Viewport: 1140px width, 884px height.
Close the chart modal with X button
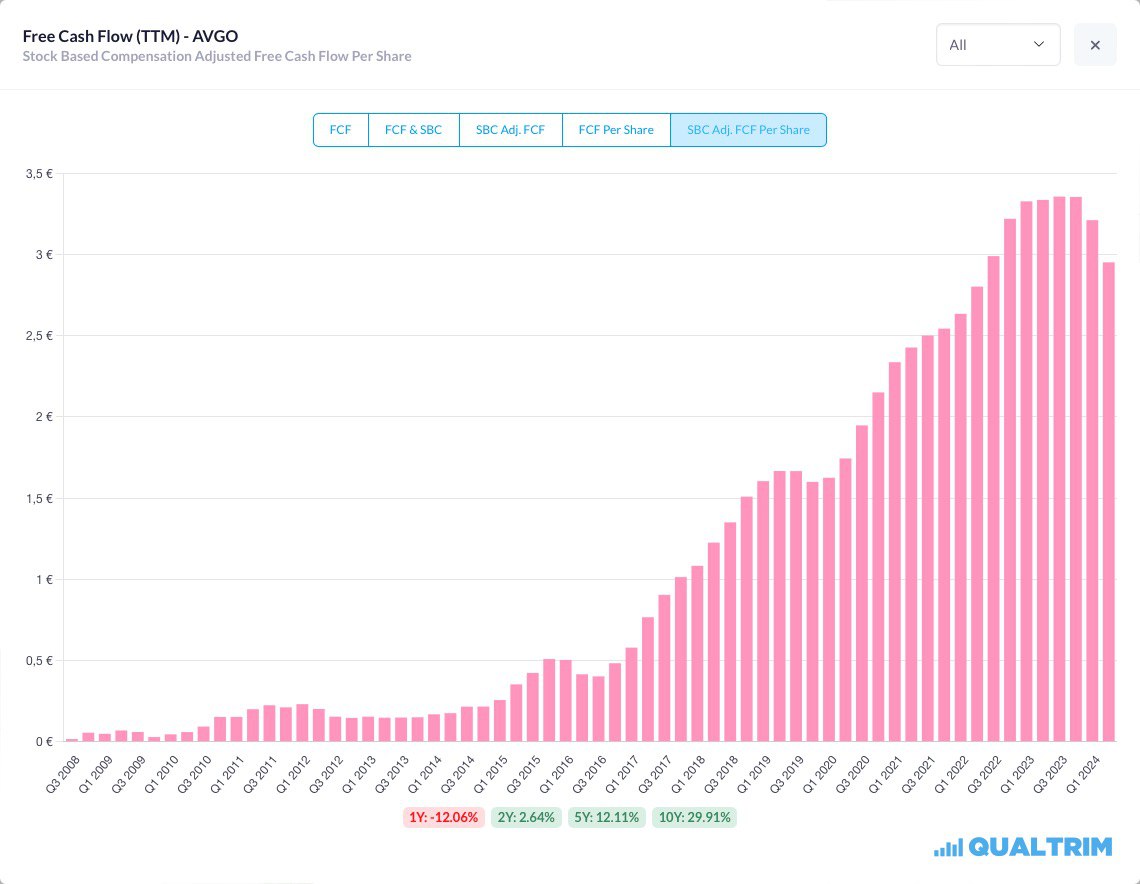point(1095,45)
